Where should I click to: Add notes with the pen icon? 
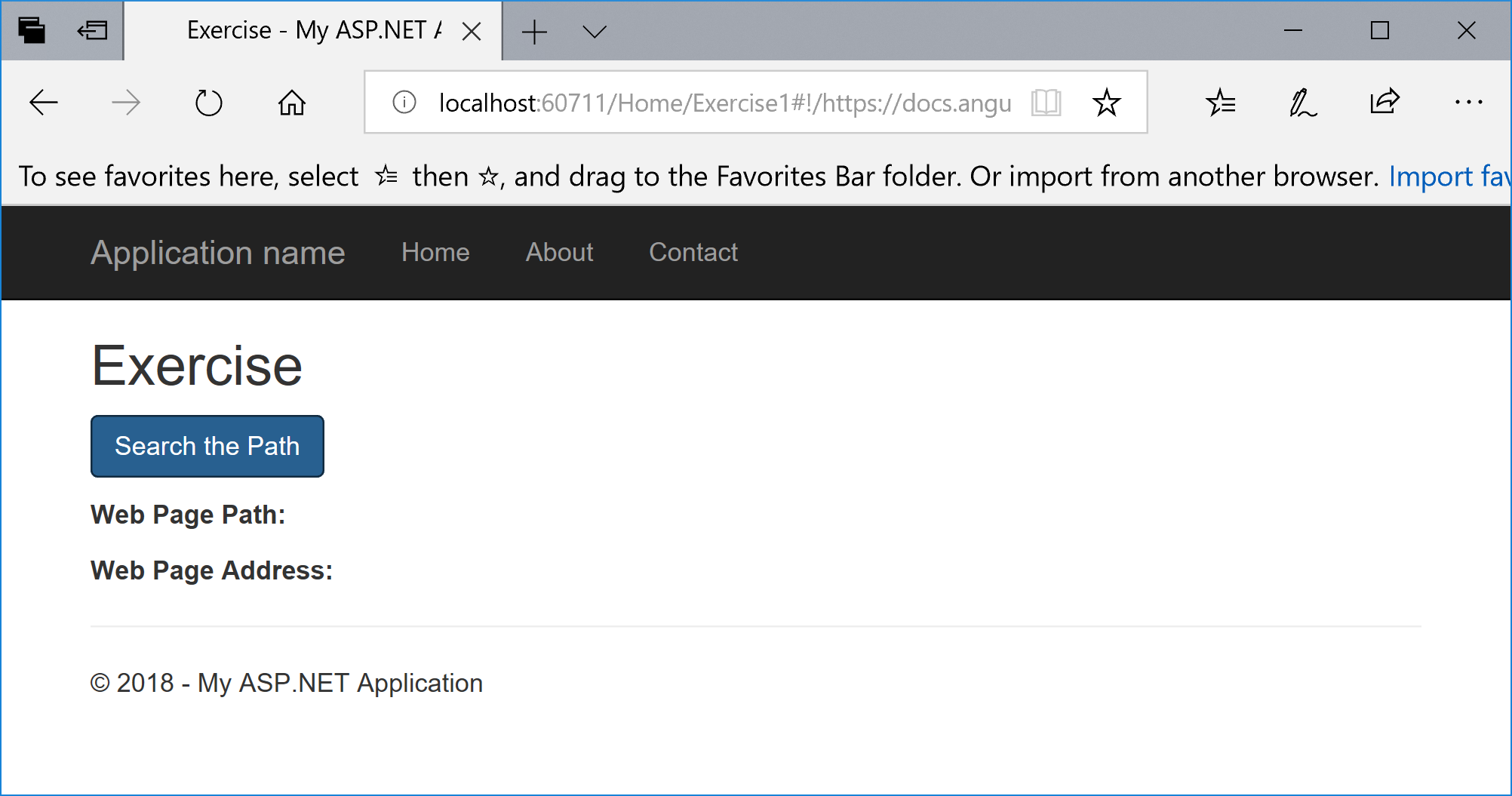coord(1303,102)
